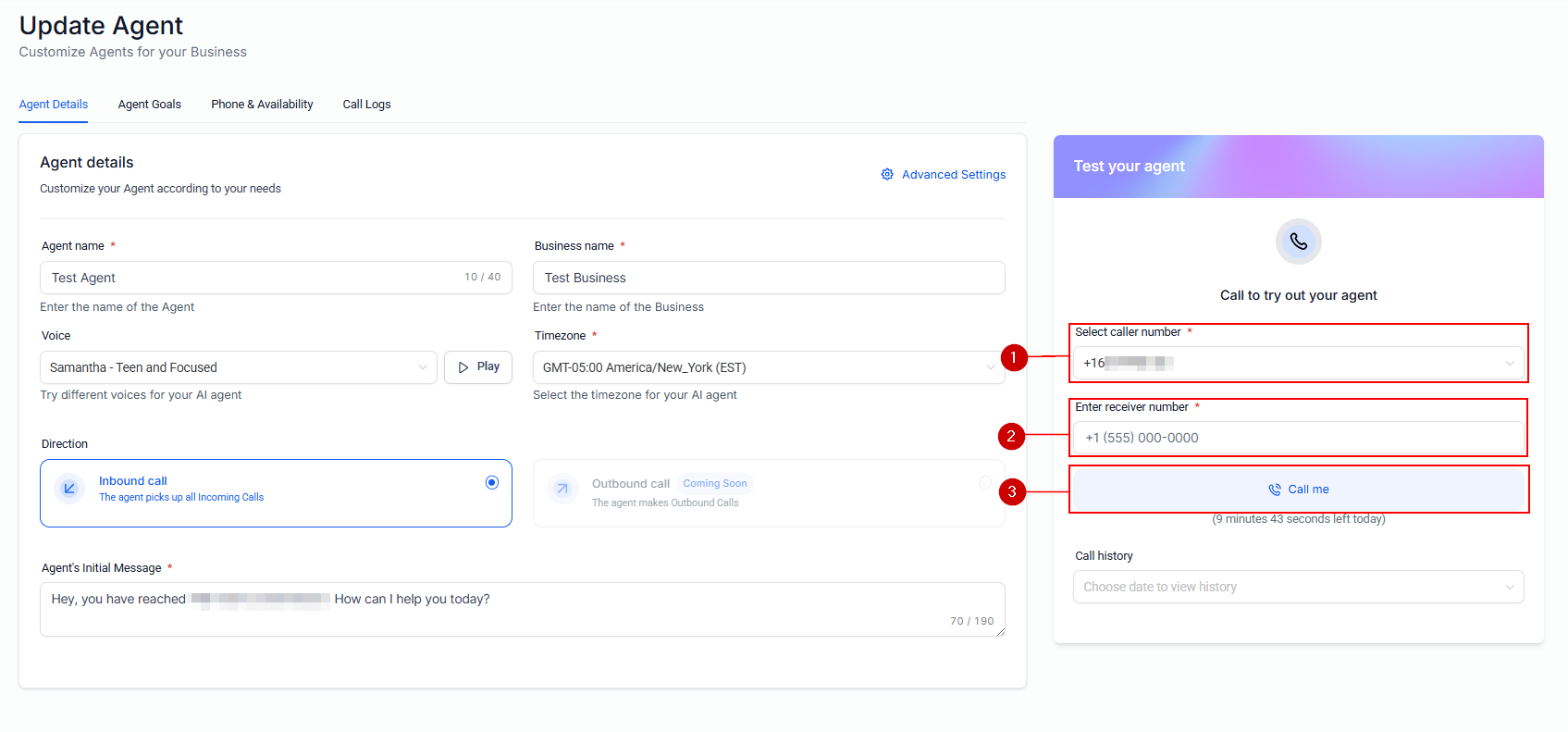Open the Phone & Availability tab

click(x=262, y=105)
